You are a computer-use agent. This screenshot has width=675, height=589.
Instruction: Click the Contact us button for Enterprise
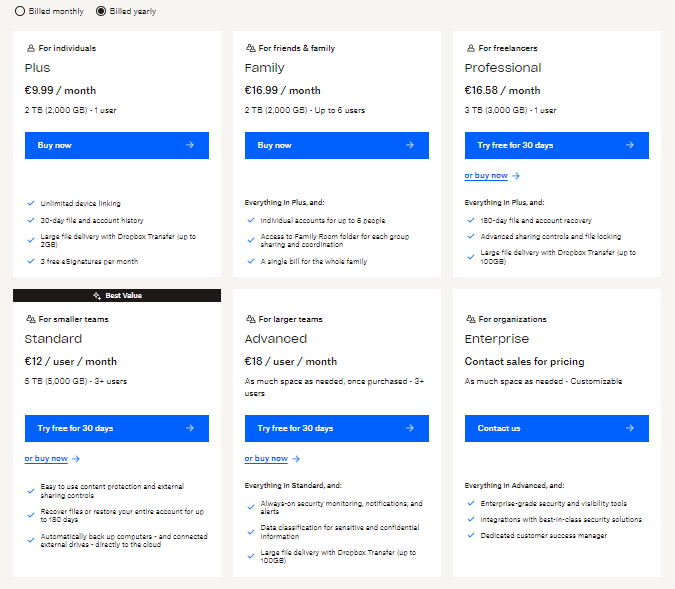tap(557, 428)
